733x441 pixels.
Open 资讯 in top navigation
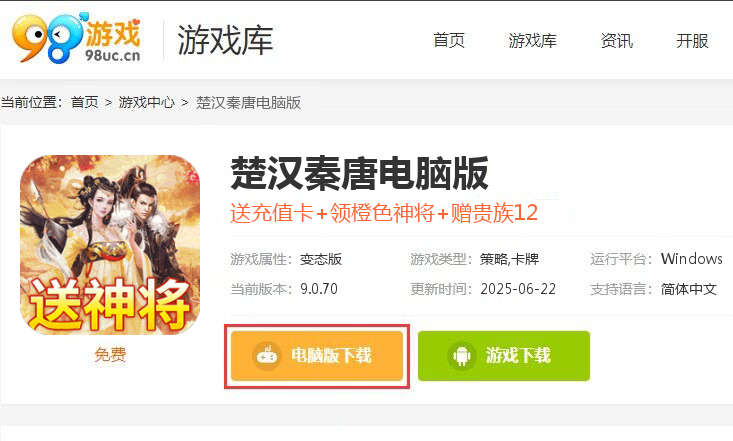(617, 41)
